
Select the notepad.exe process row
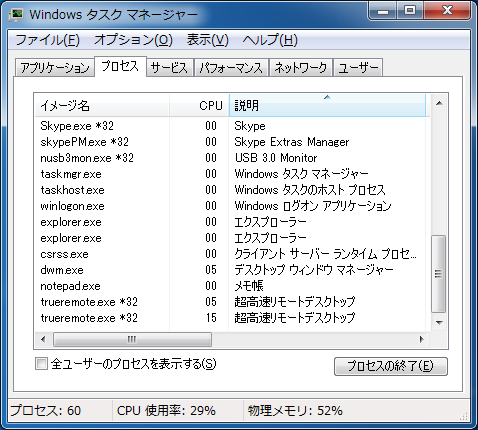click(230, 286)
